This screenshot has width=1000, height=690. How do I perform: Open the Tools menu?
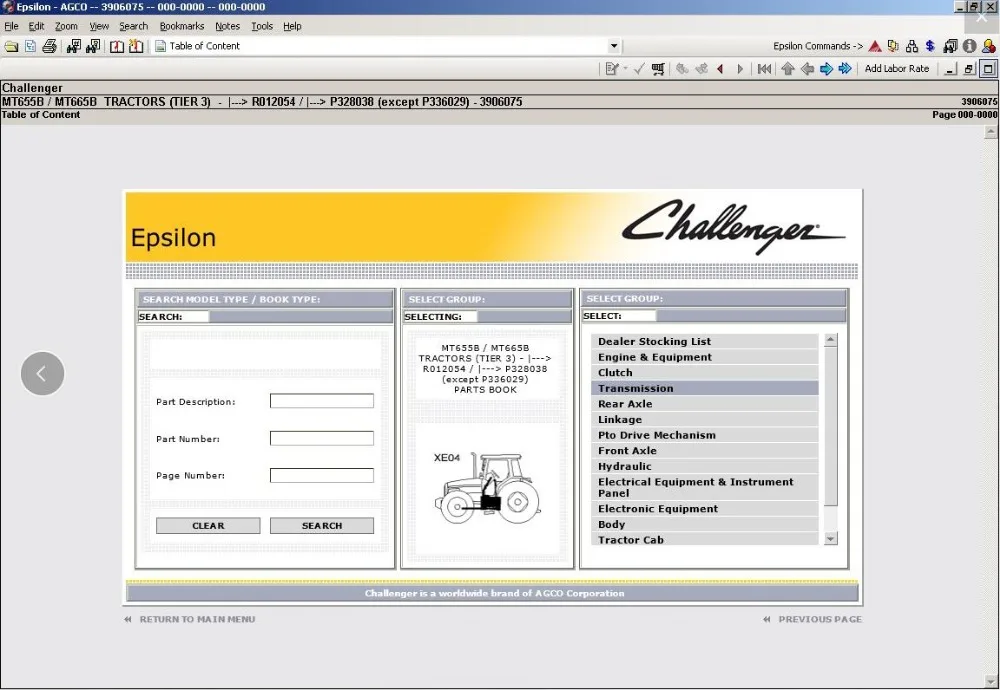pyautogui.click(x=262, y=26)
